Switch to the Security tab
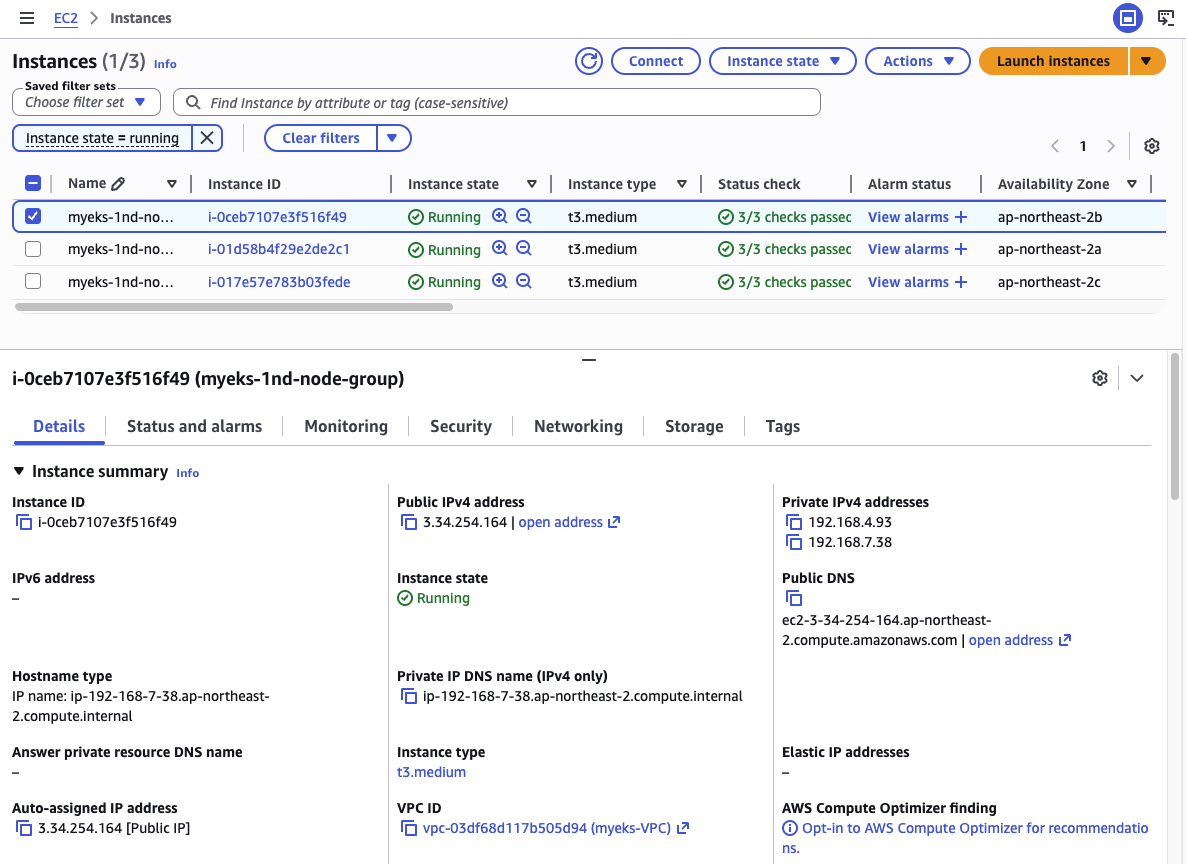Viewport: 1186px width, 864px height. [460, 426]
